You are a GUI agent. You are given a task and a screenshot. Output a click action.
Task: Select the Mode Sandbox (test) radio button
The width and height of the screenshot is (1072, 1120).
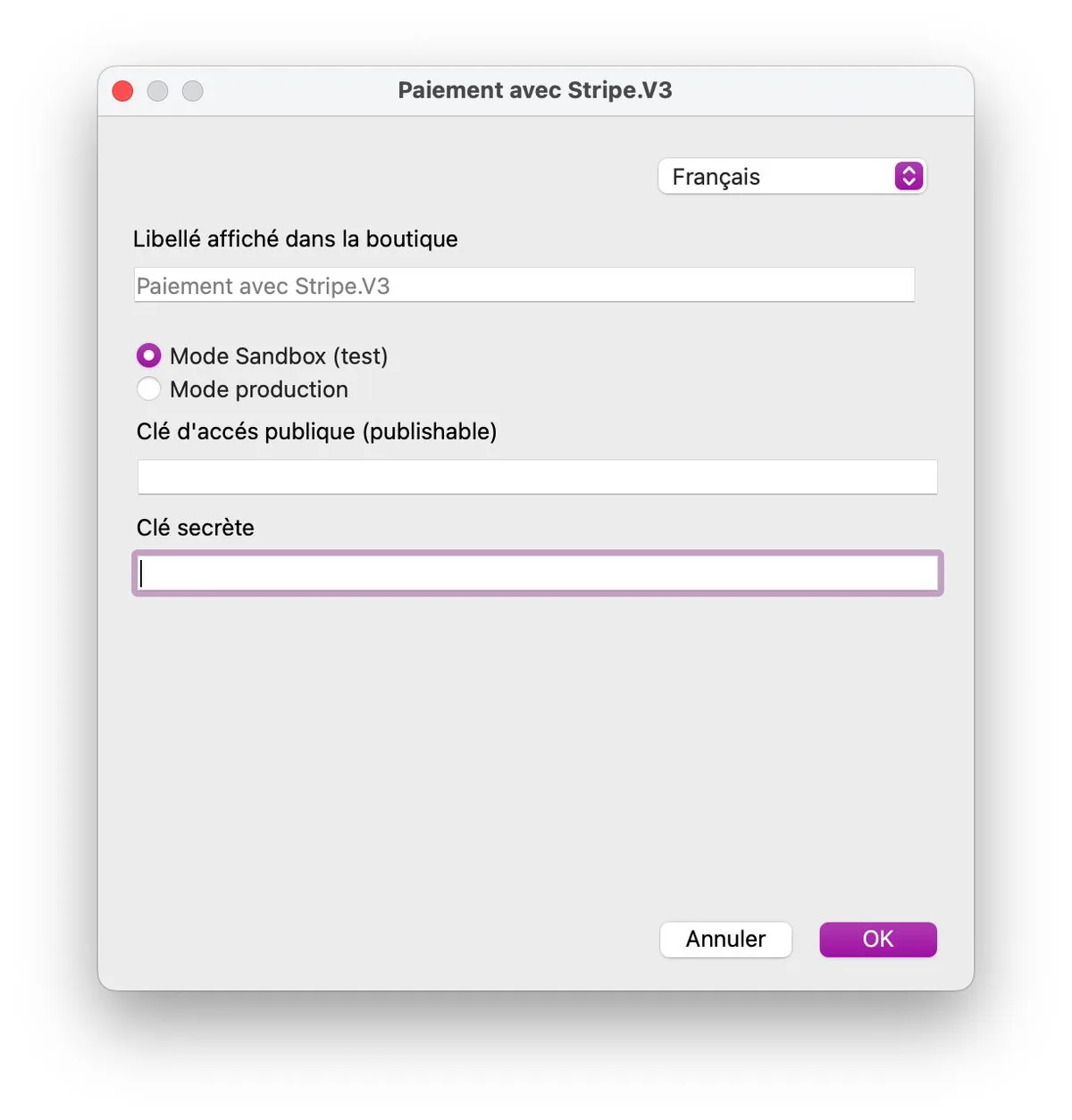[x=149, y=355]
